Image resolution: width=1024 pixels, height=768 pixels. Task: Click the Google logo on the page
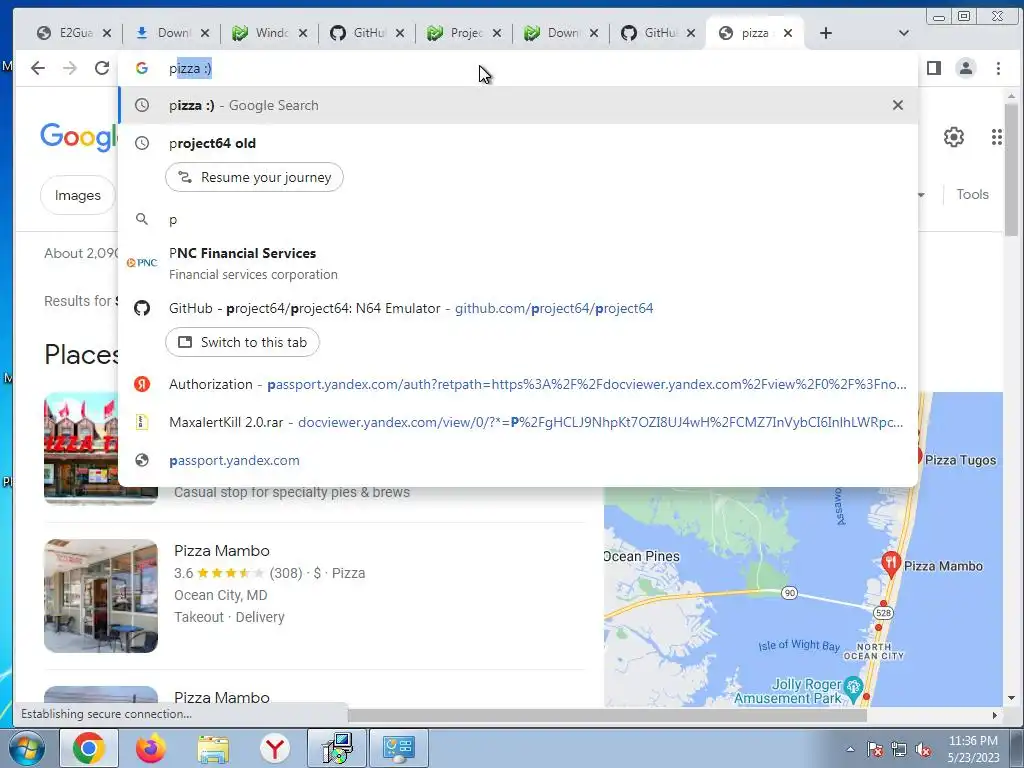[79, 136]
